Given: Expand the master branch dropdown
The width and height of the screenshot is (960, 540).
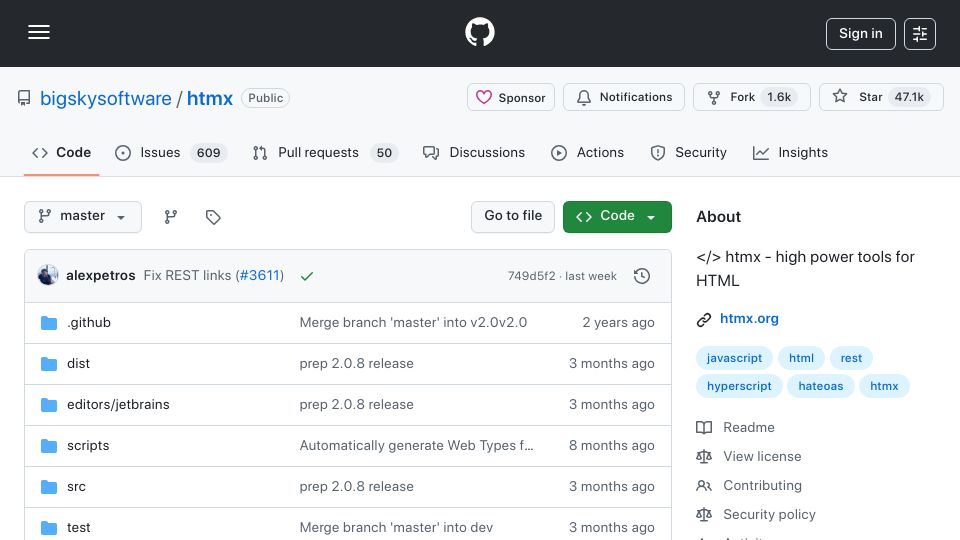Looking at the screenshot, I should (x=83, y=217).
